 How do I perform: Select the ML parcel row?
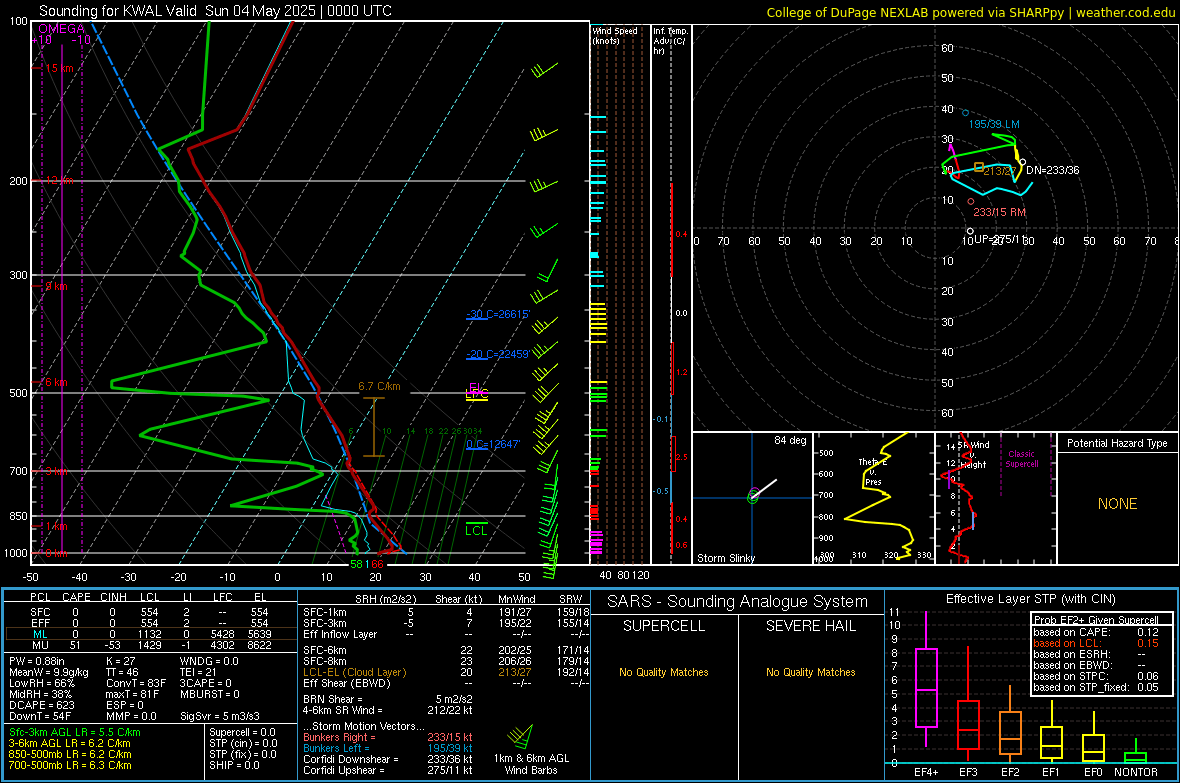pyautogui.click(x=150, y=634)
